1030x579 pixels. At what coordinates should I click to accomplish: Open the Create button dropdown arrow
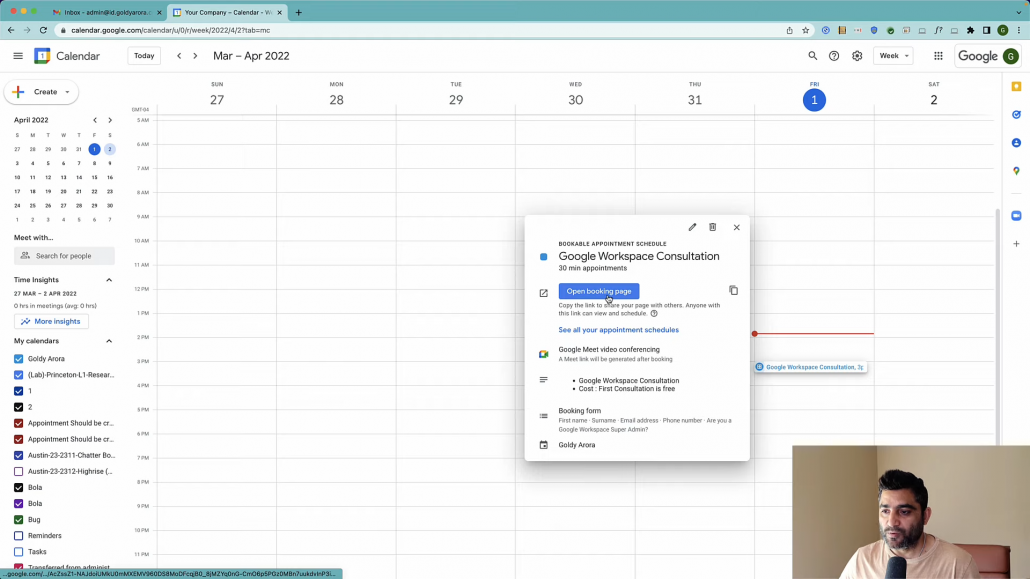click(x=67, y=92)
